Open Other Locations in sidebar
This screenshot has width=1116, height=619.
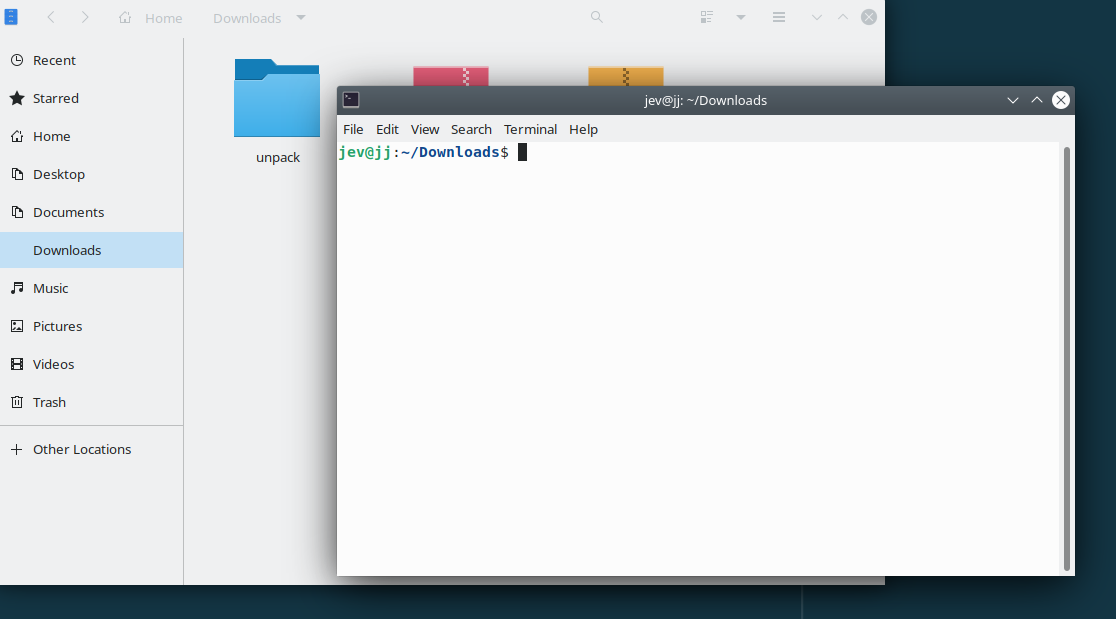pyautogui.click(x=82, y=449)
